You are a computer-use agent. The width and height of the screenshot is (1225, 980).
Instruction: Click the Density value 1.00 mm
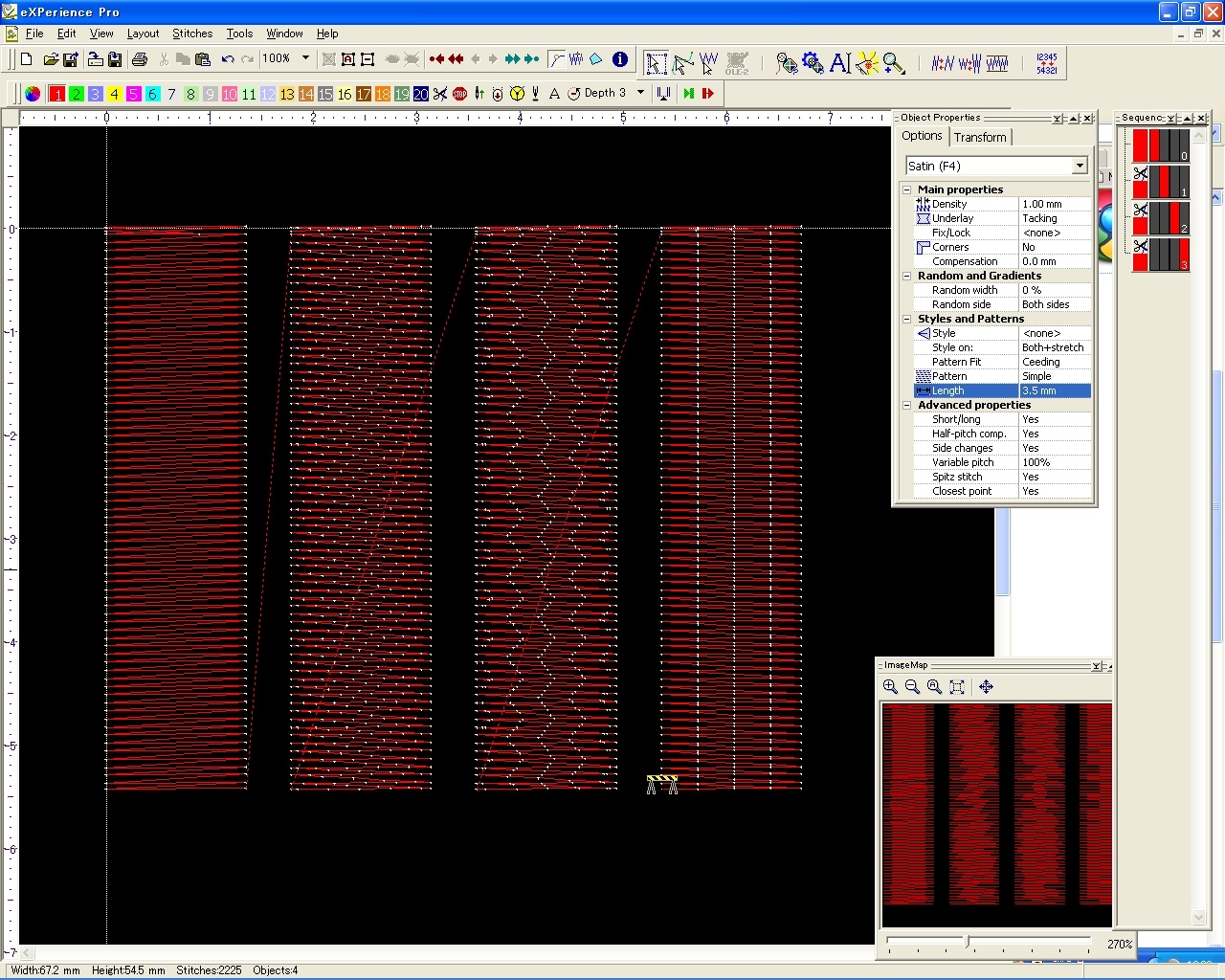point(1055,204)
